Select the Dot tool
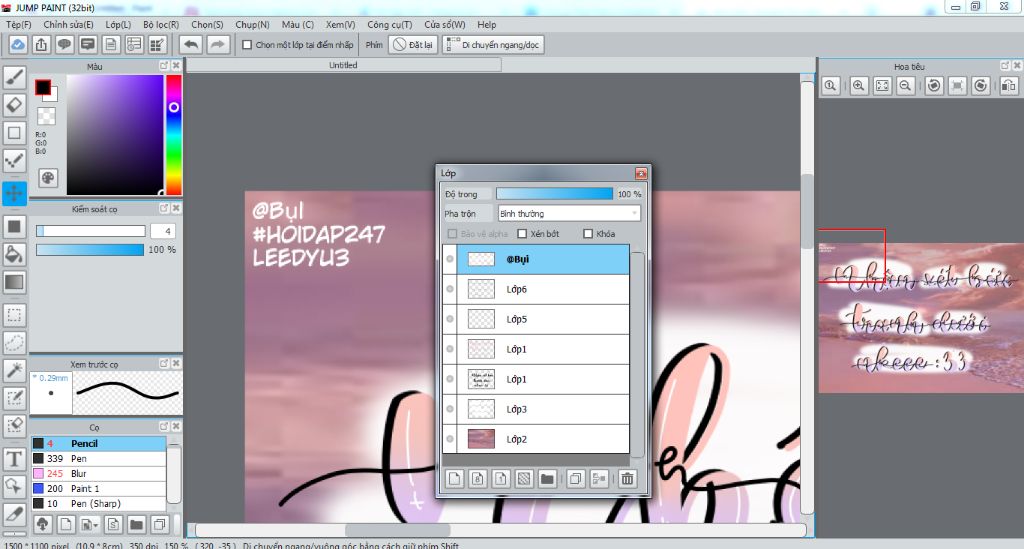Viewport: 1024px width, 549px height. coord(14,160)
